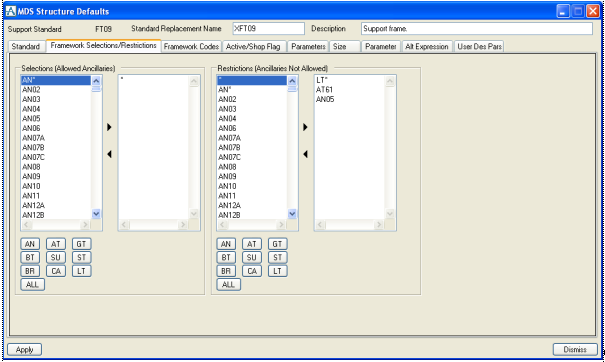The image size is (605, 362).
Task: Show ALL ancillaries in Restrictions list
Action: point(228,284)
